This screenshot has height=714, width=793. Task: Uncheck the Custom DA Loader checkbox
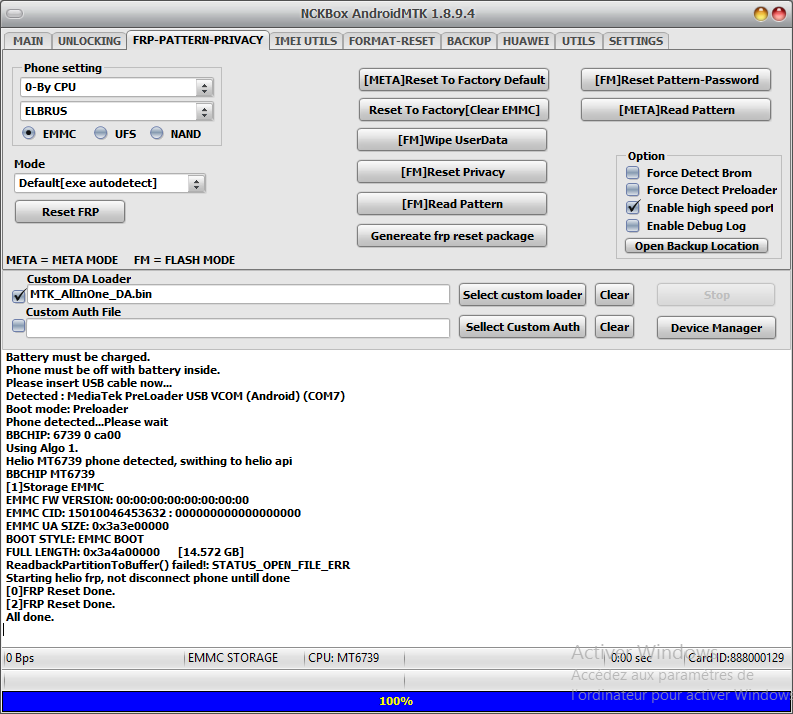coord(19,296)
